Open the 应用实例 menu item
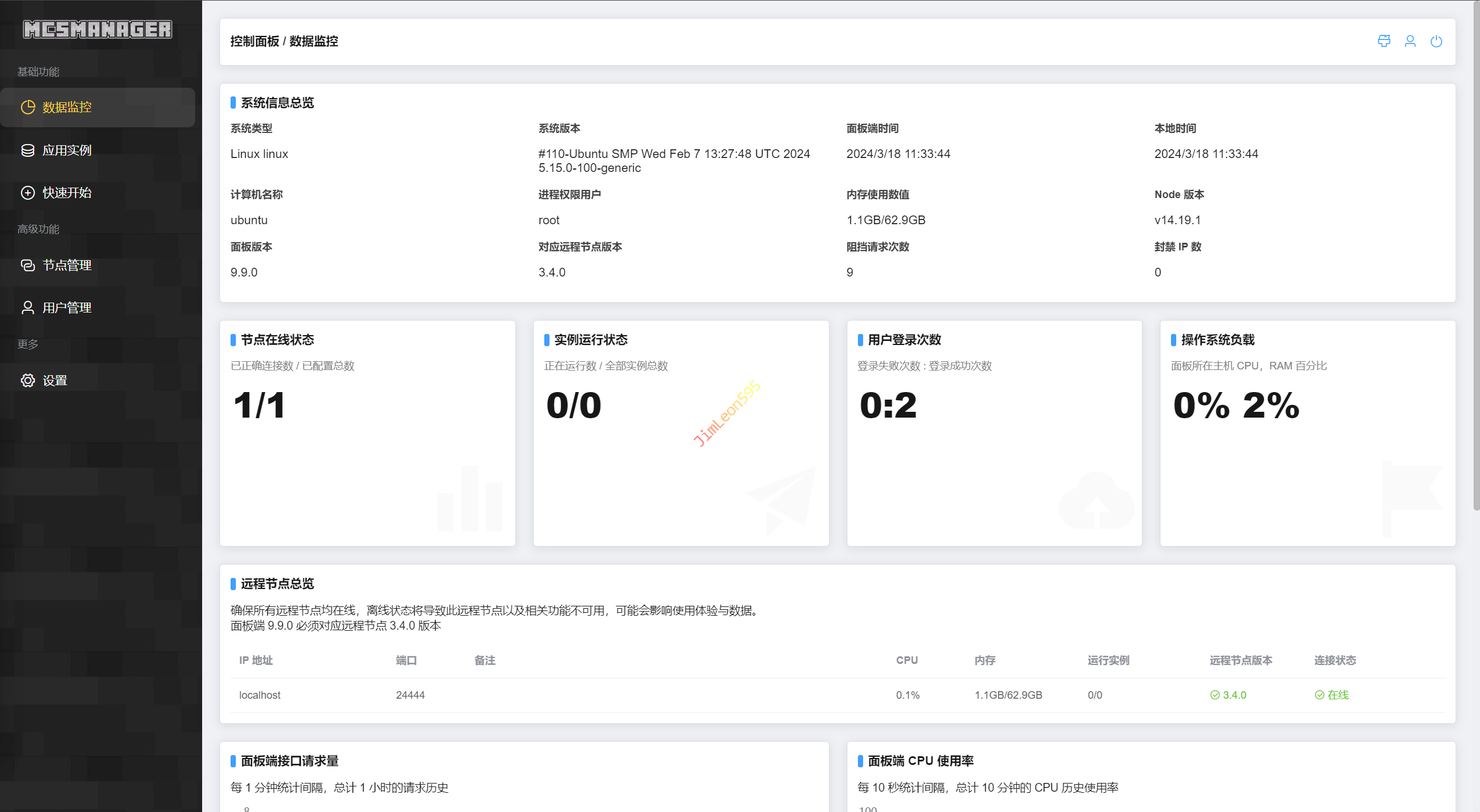This screenshot has height=812, width=1480. pos(67,150)
